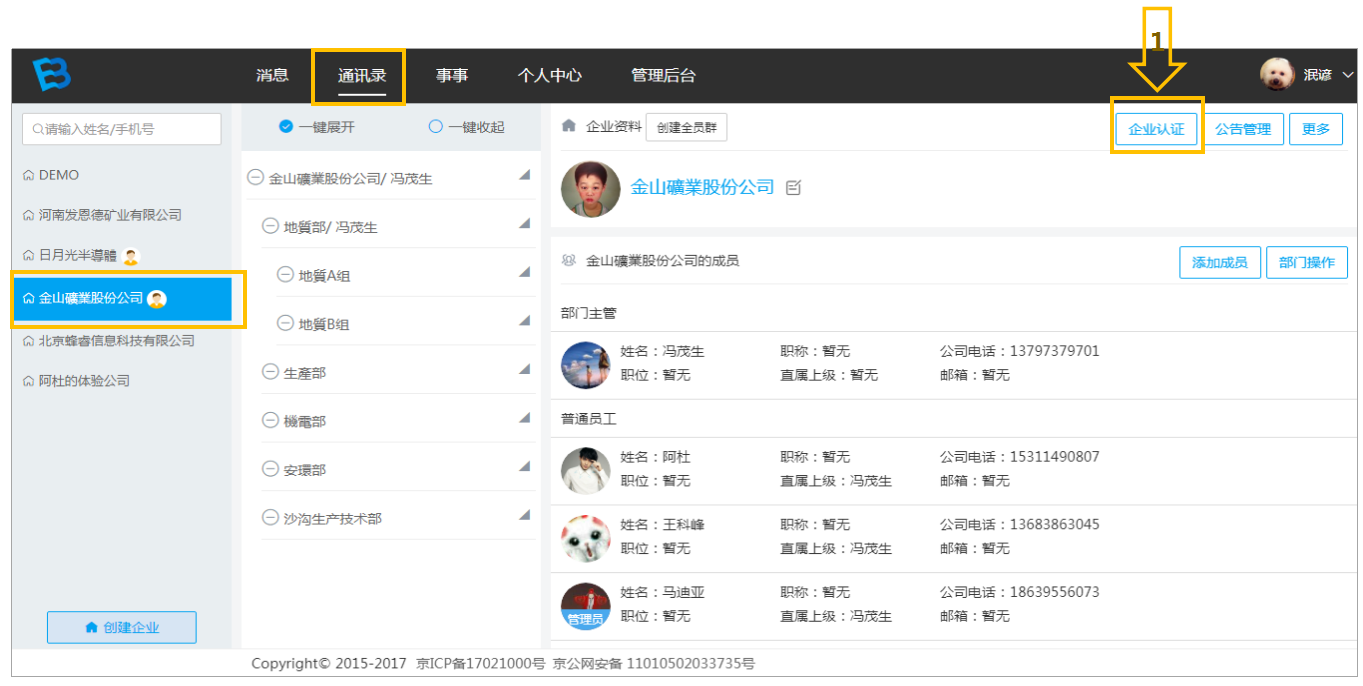Click the blue app logo icon
Viewport: 1363px width, 686px height.
pyautogui.click(x=52, y=75)
